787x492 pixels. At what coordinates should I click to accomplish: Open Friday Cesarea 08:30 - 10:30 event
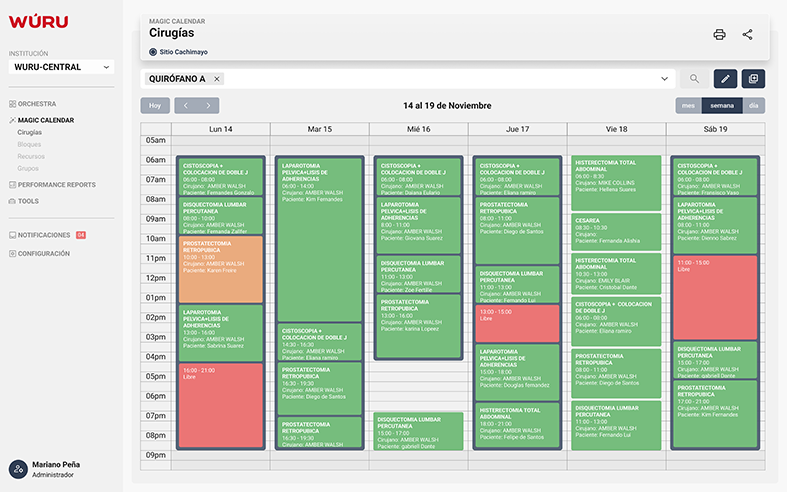point(616,232)
